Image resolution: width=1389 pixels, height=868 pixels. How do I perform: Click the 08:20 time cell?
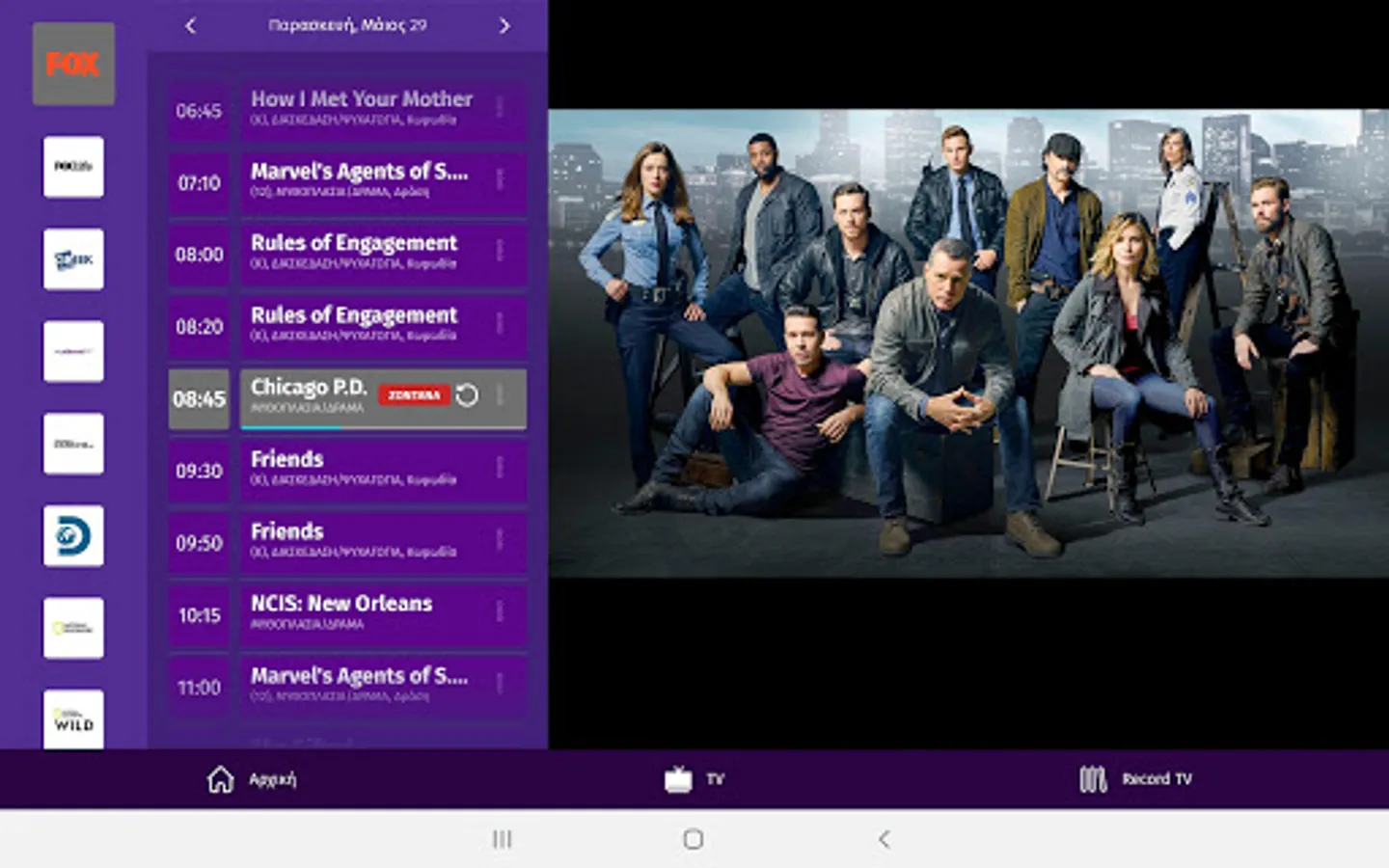point(199,326)
